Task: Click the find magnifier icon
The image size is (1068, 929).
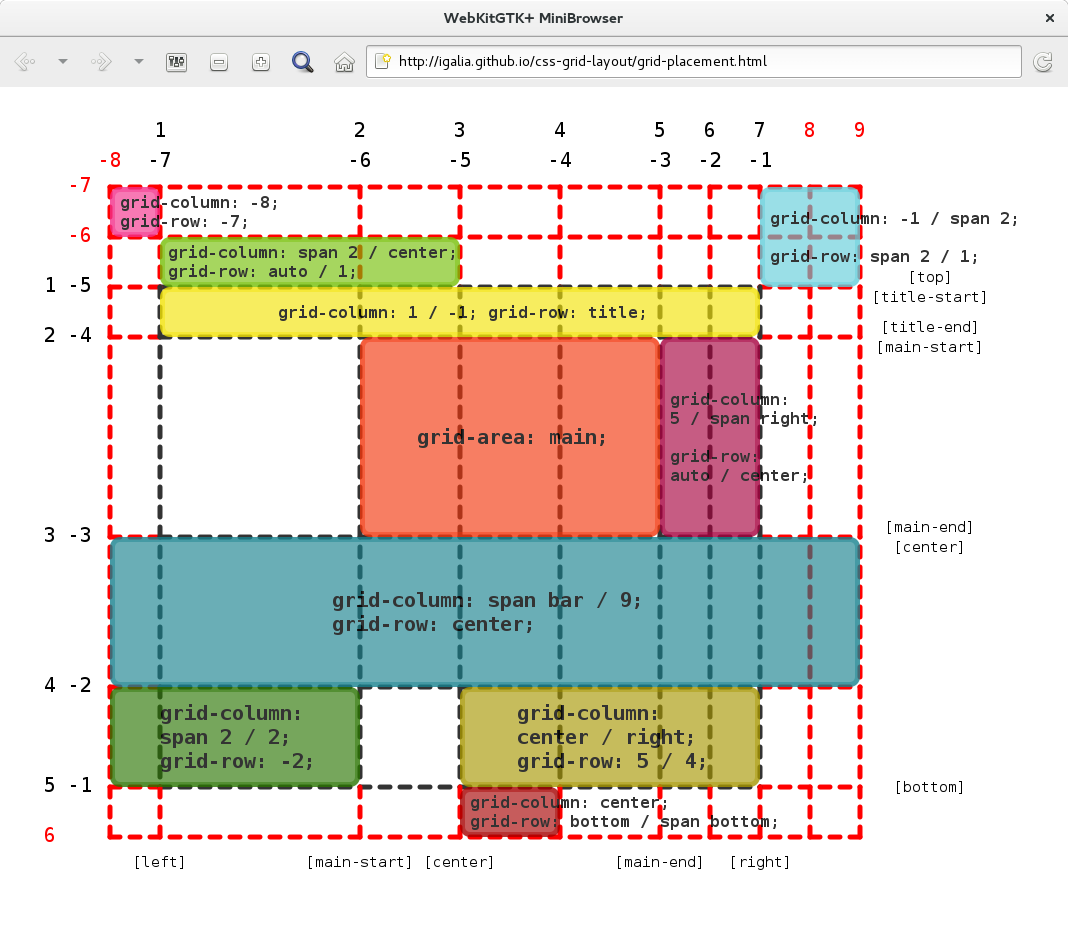Action: [302, 62]
